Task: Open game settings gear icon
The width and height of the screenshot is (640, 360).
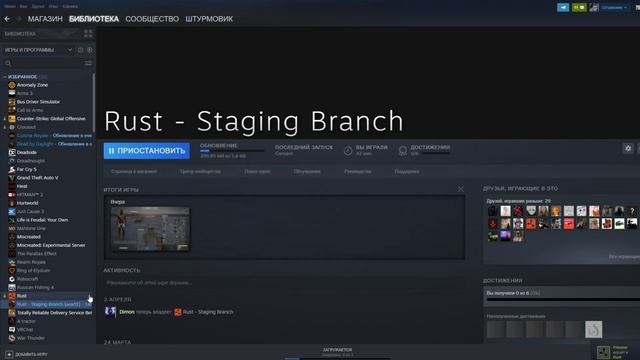Action: coord(628,149)
